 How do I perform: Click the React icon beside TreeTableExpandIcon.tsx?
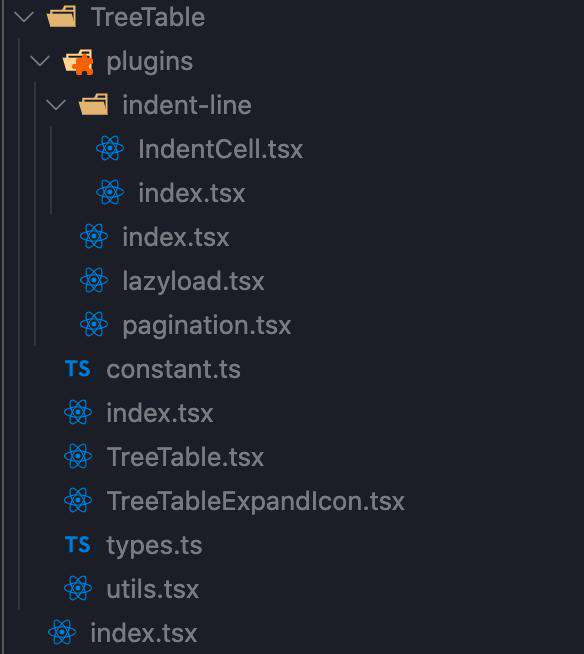(x=78, y=500)
